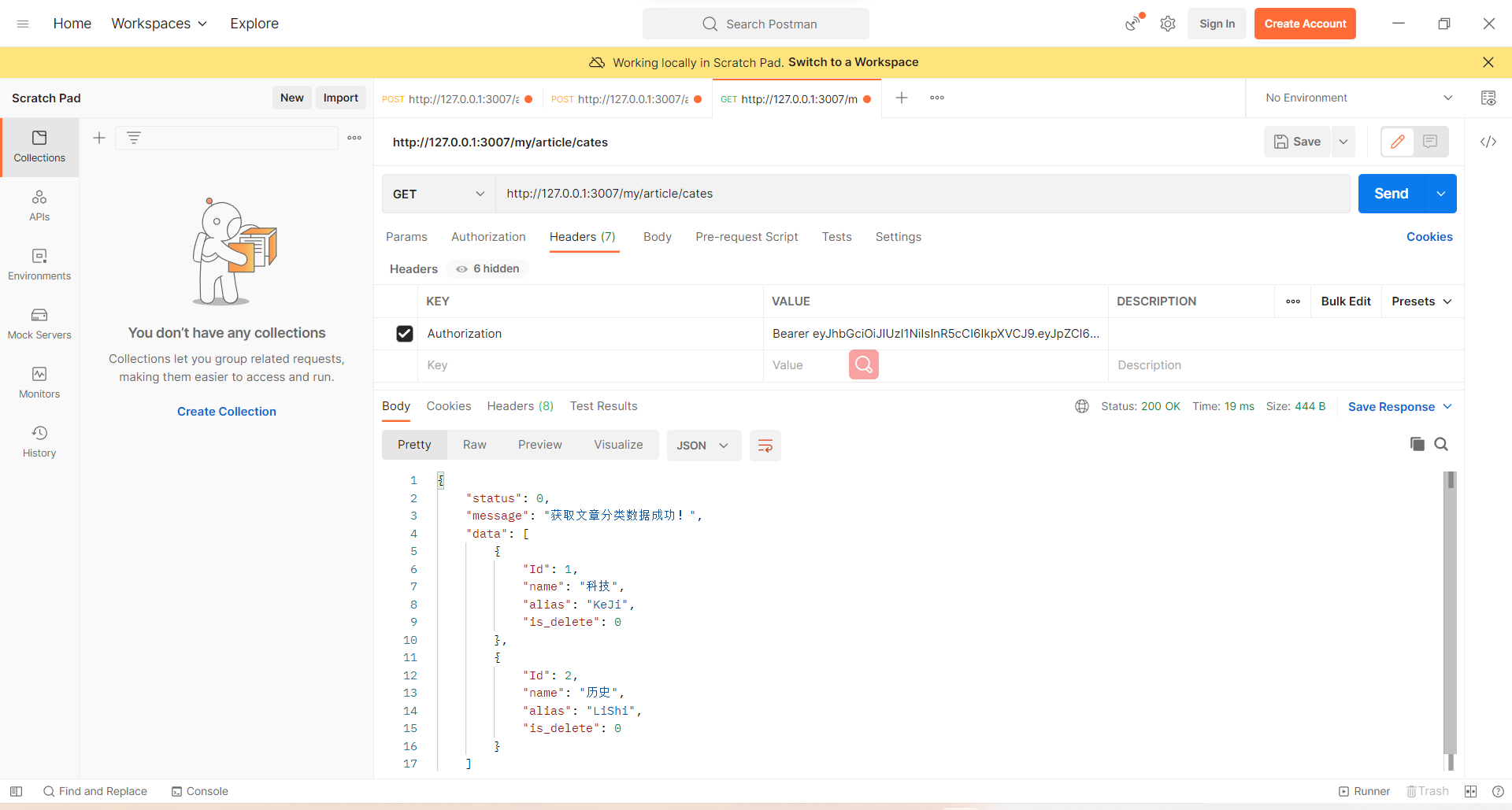Viewport: 1512px width, 810px height.
Task: Open the History sidebar panel
Action: (x=39, y=442)
